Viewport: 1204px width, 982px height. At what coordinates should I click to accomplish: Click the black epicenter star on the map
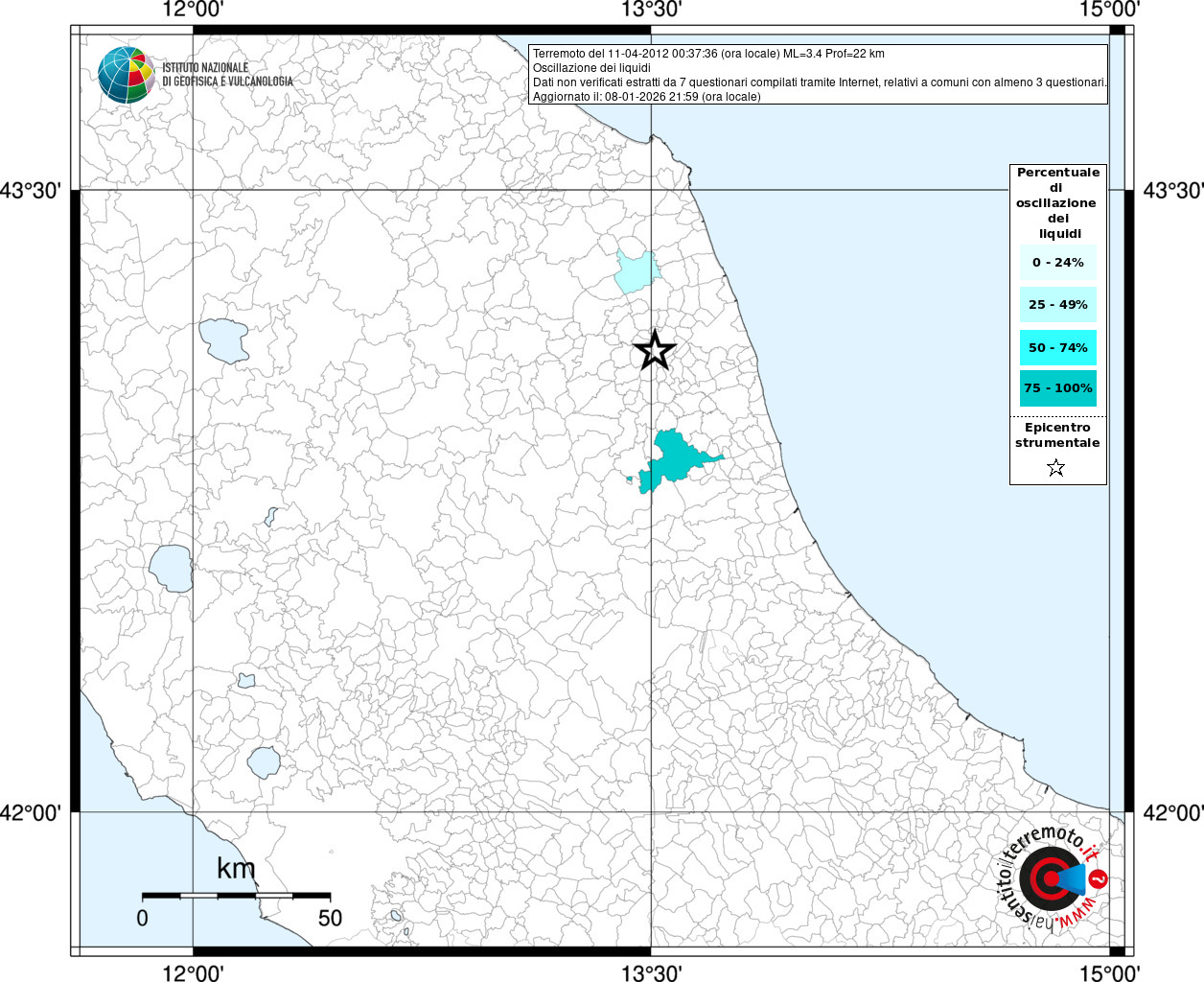655,350
